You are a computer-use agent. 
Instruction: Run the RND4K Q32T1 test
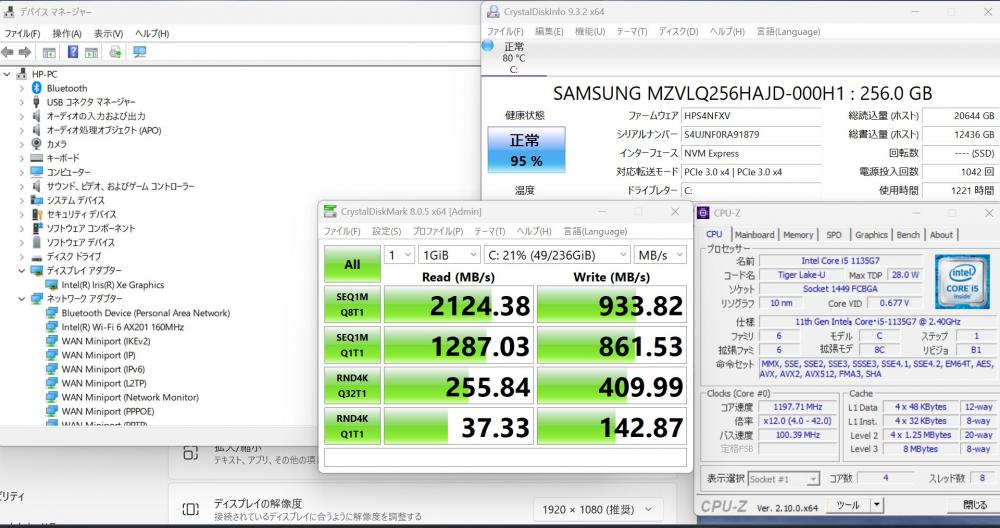pos(353,386)
